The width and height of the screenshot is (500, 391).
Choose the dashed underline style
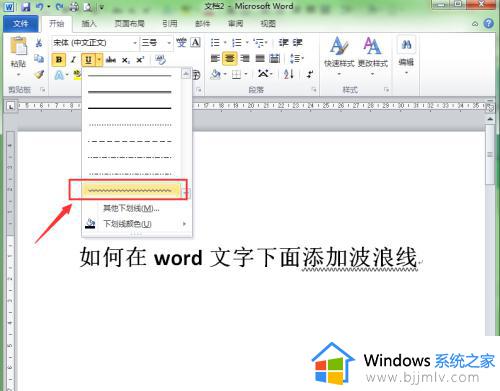tap(130, 141)
